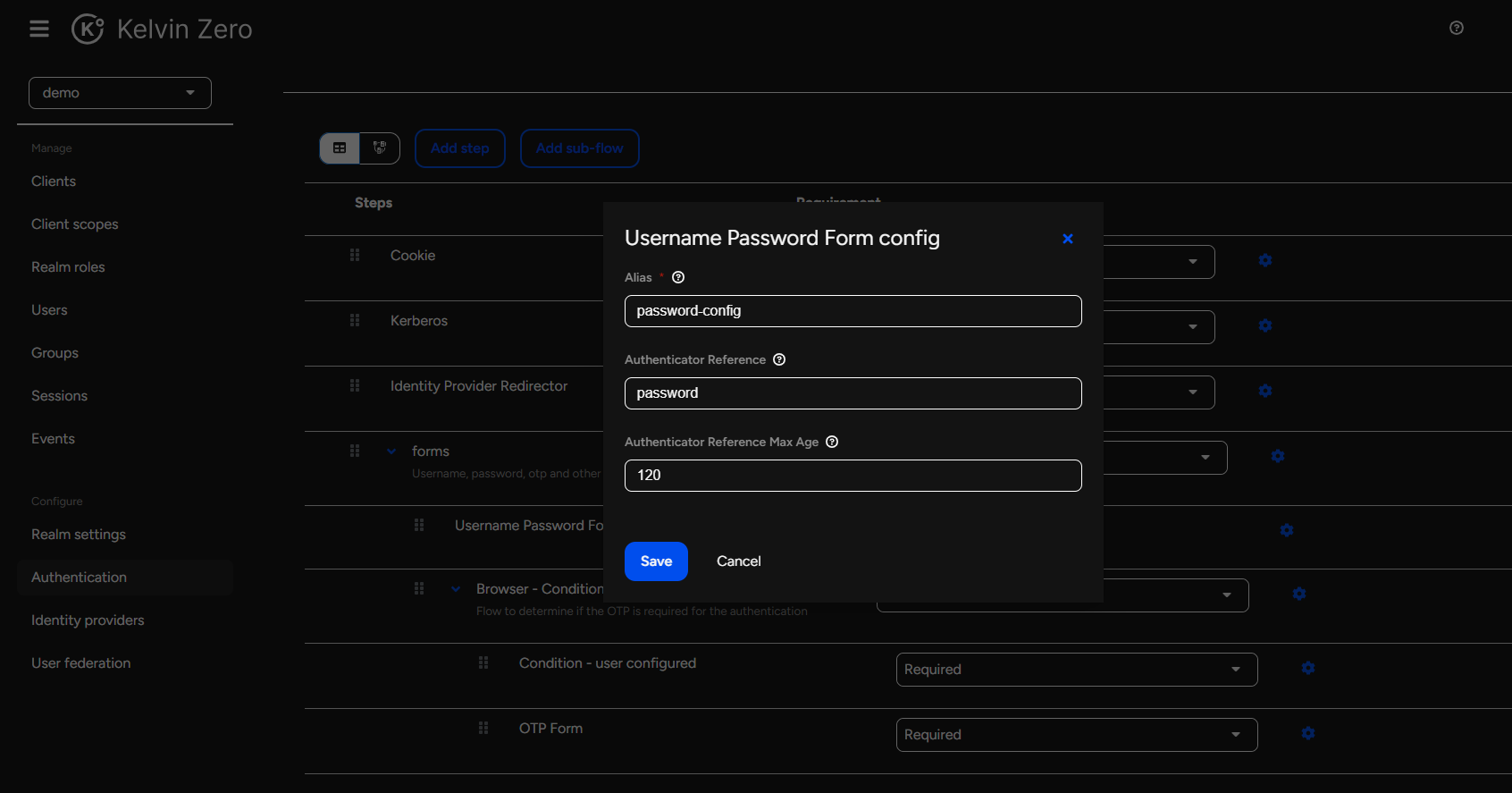Grab drag handle of Username Password Form row
The image size is (1512, 793).
pos(419,525)
